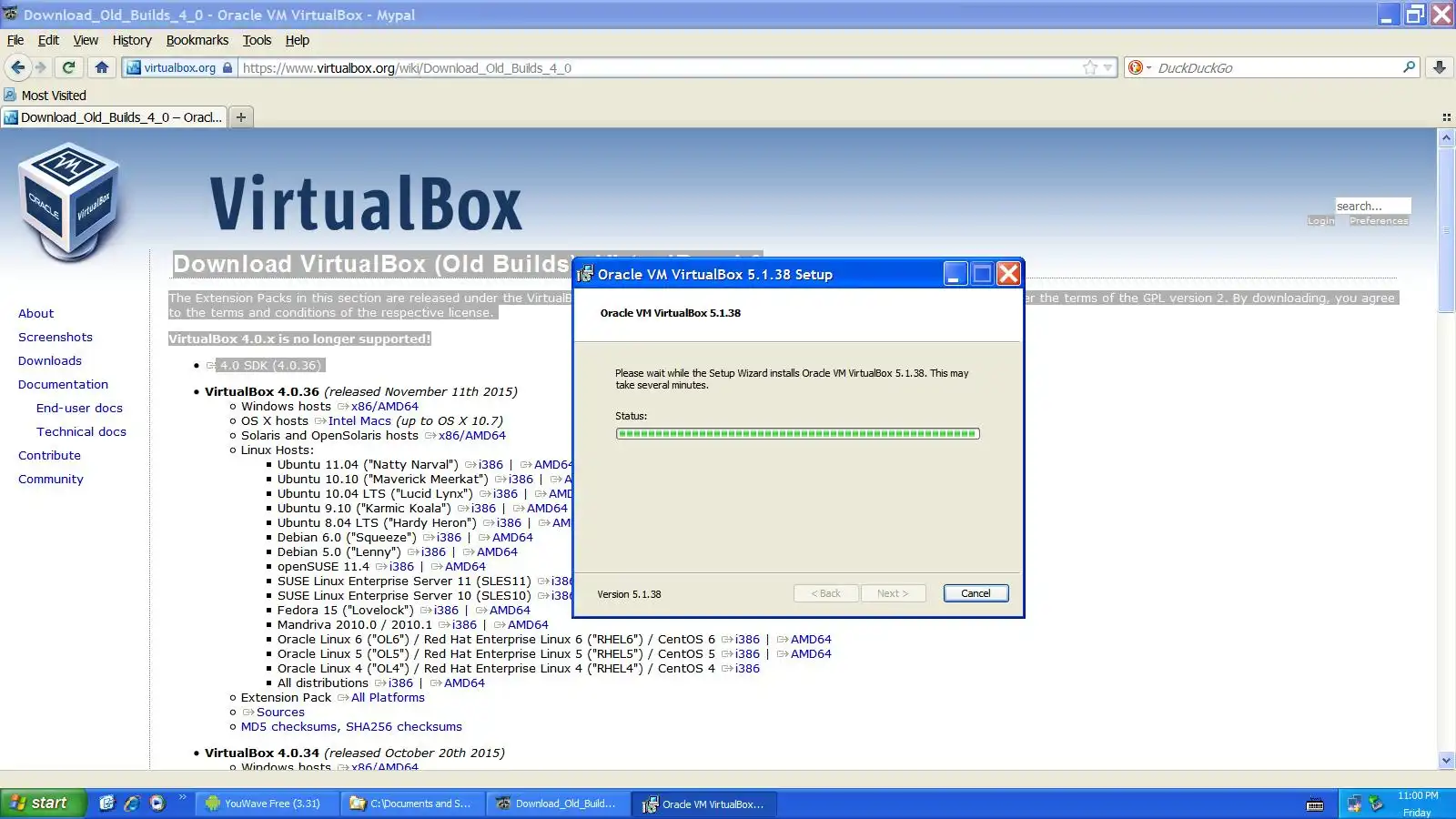
Task: Click the website search field
Action: [x=1372, y=206]
